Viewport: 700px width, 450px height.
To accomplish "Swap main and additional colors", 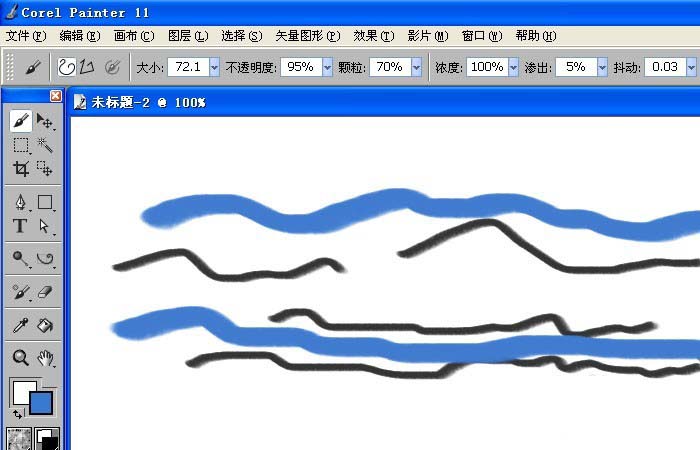I will 17,413.
